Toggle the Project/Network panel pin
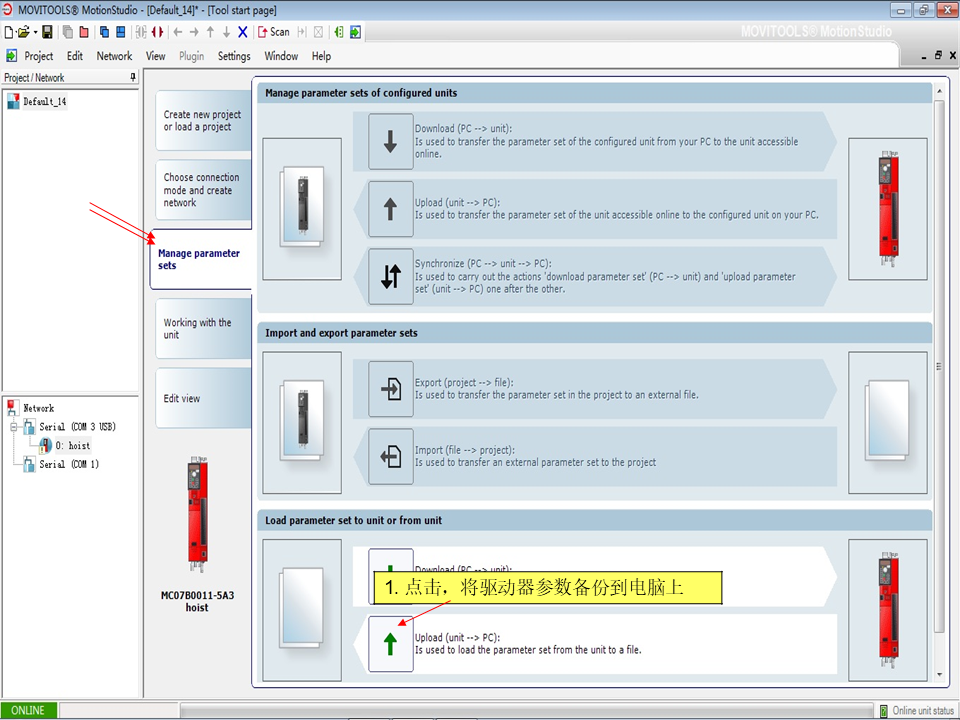The width and height of the screenshot is (960, 720). (x=133, y=77)
